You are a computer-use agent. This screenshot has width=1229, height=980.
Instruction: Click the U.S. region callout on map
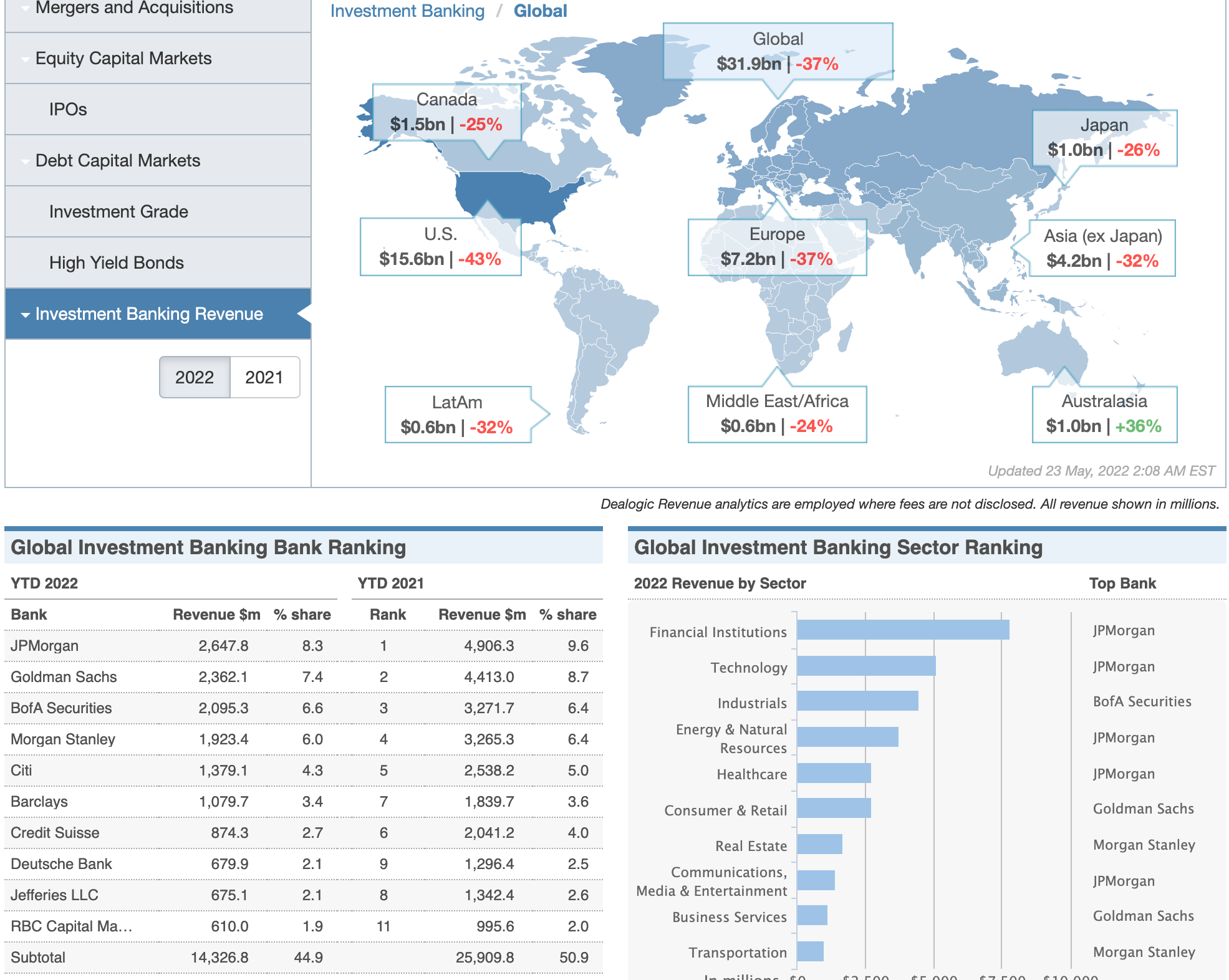[x=440, y=247]
